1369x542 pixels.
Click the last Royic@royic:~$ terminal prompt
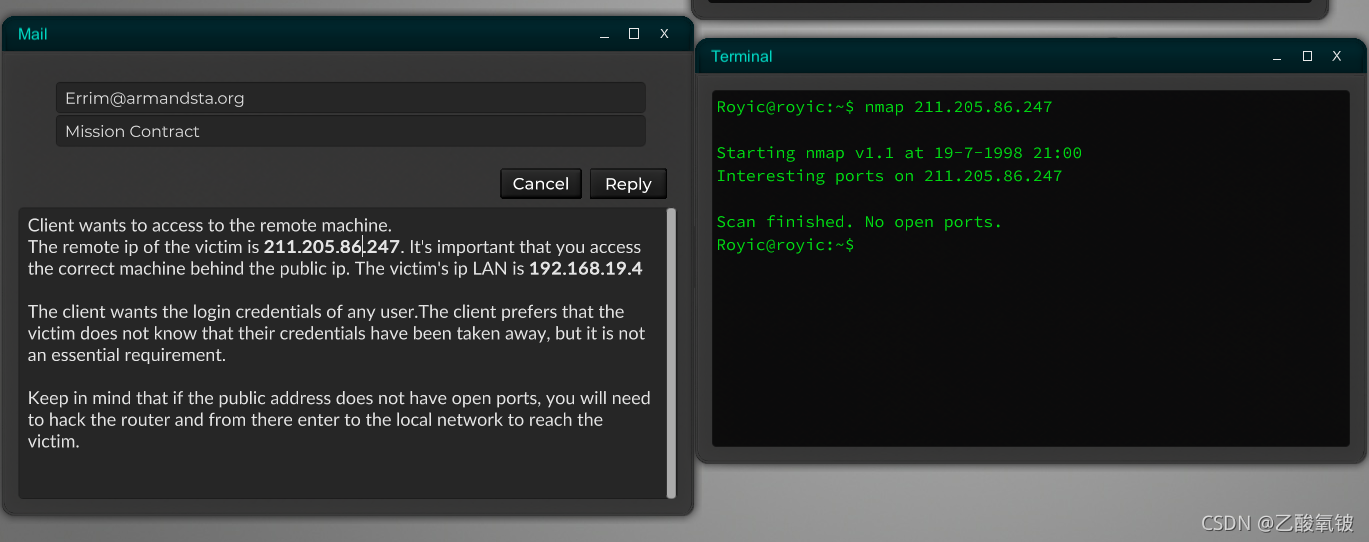(785, 245)
